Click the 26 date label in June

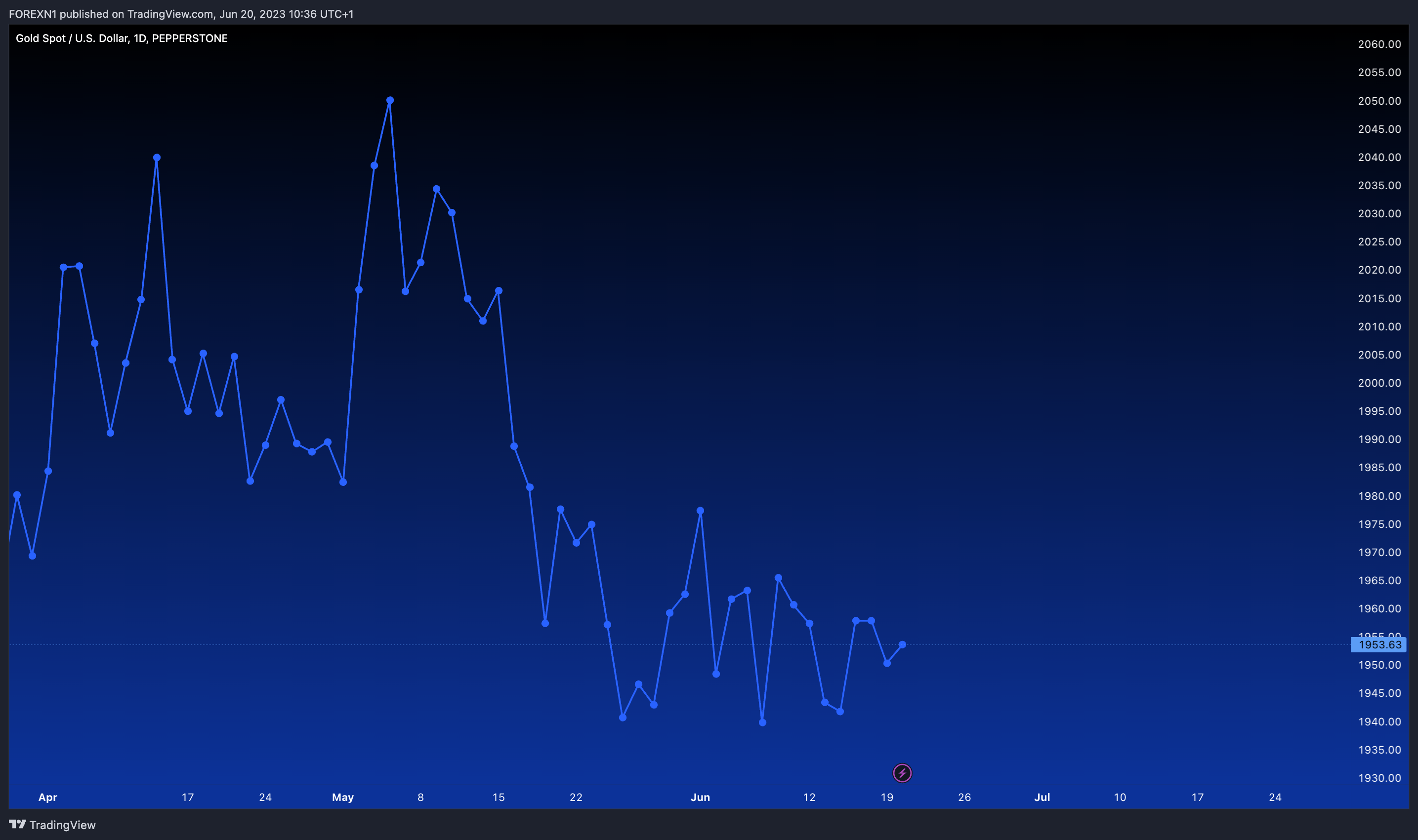coord(964,797)
